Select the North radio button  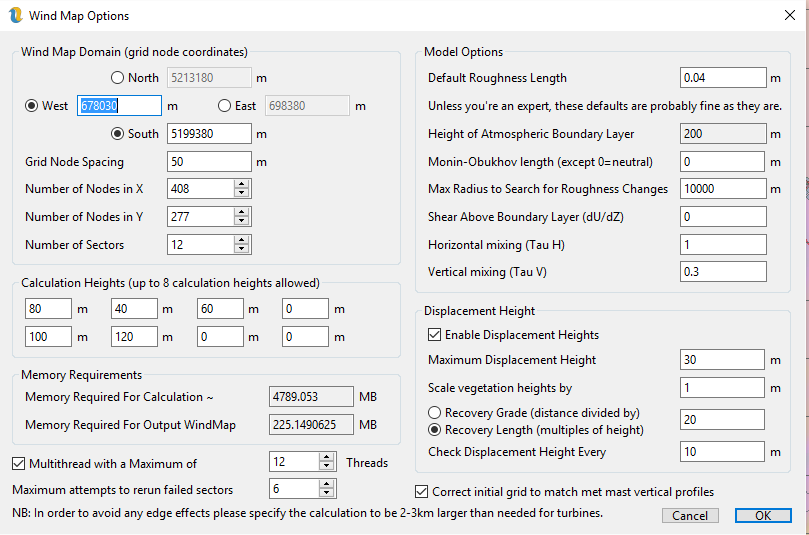point(118,78)
